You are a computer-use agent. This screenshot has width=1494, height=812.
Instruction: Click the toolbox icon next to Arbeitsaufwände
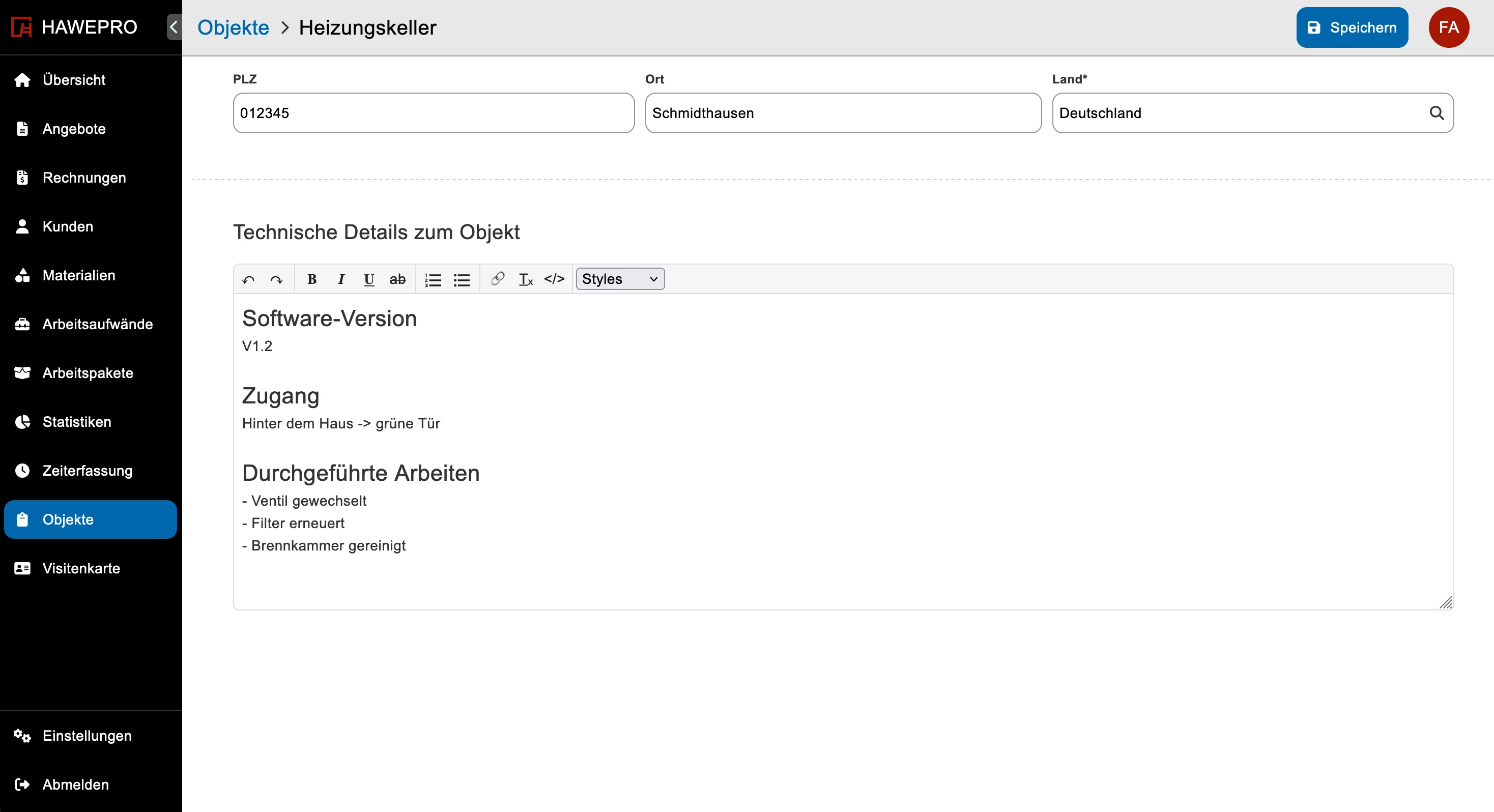tap(22, 324)
